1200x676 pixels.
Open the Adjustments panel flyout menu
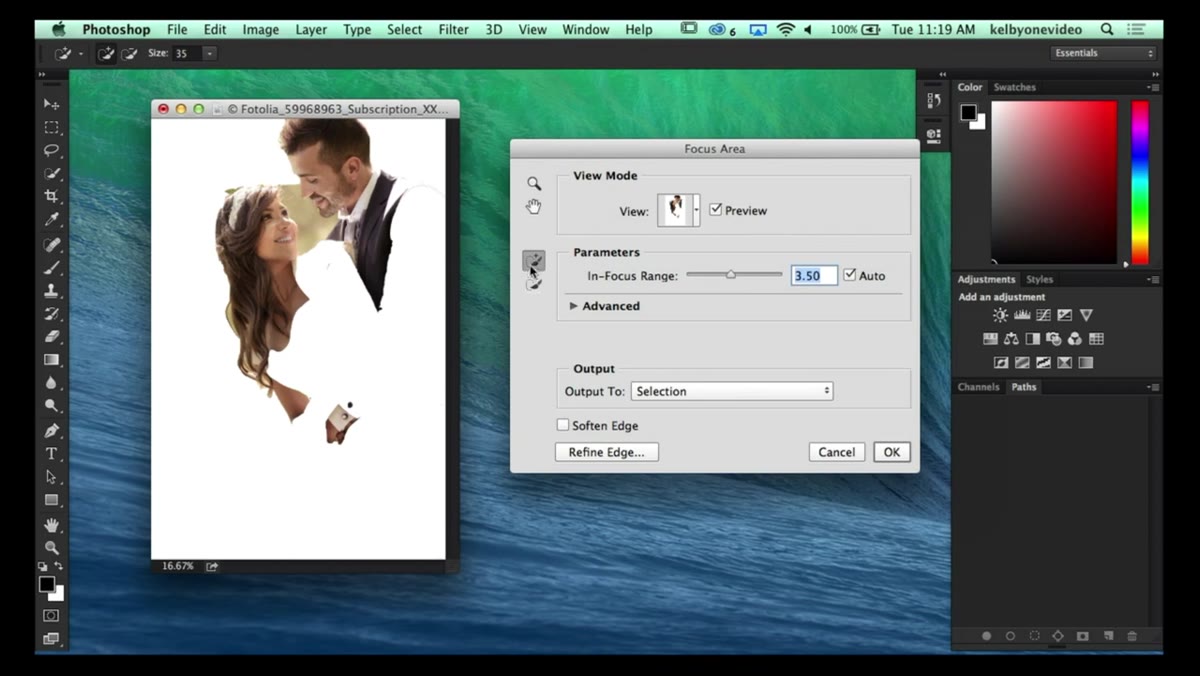(1153, 279)
